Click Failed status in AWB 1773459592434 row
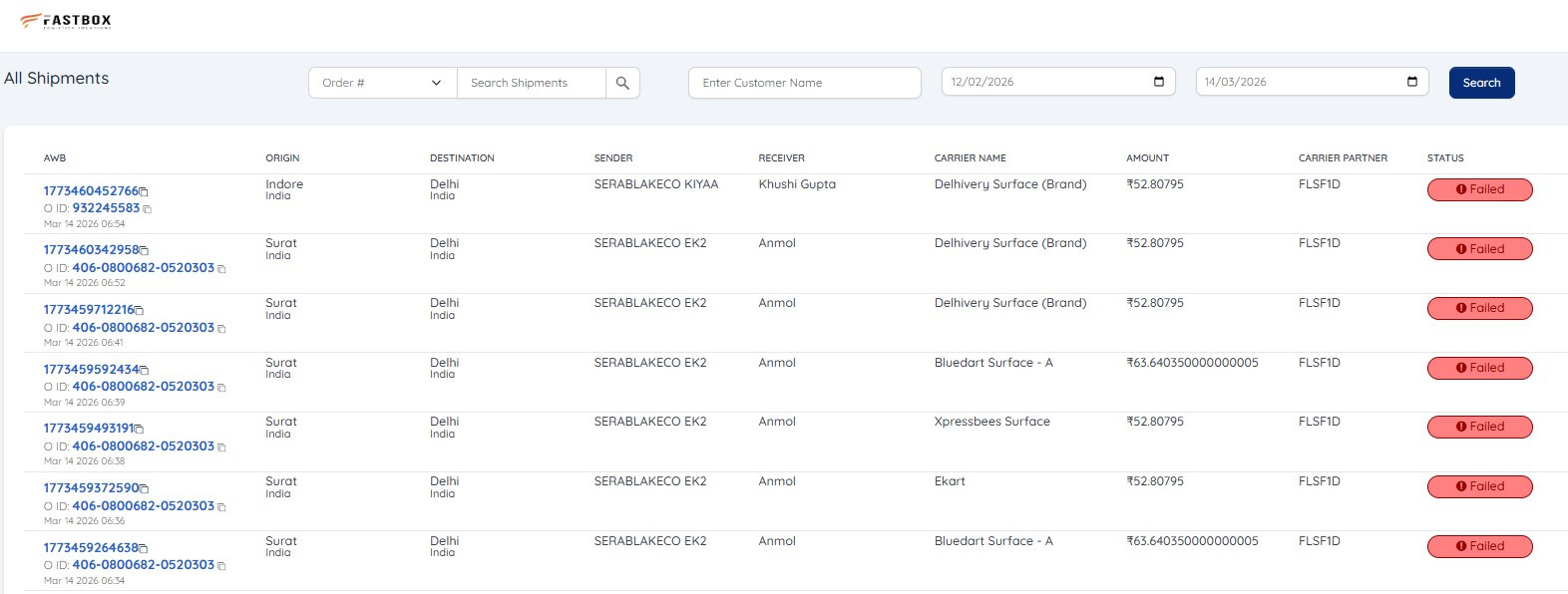The image size is (1568, 594). pyautogui.click(x=1479, y=368)
